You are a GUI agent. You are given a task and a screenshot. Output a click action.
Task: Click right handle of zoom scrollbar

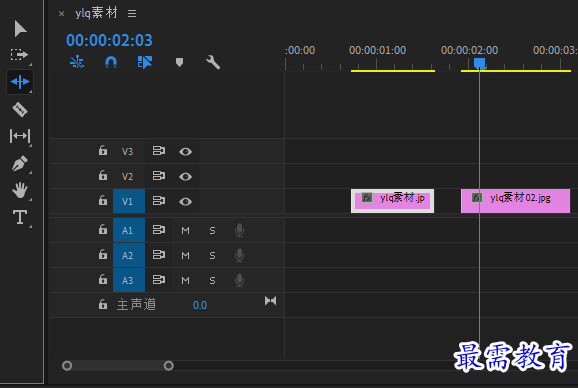click(x=168, y=366)
